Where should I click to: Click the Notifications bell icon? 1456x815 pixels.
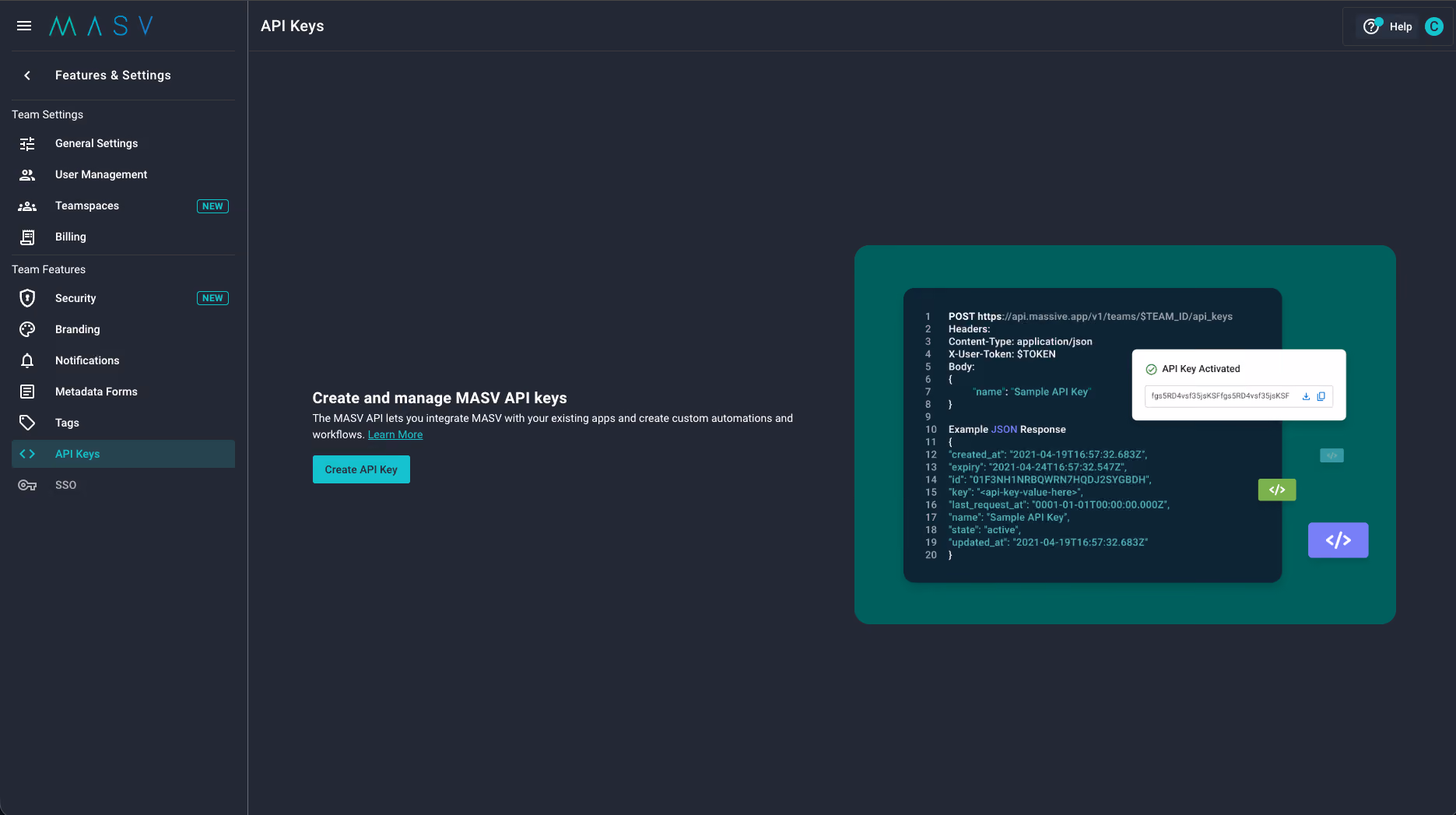click(x=27, y=360)
